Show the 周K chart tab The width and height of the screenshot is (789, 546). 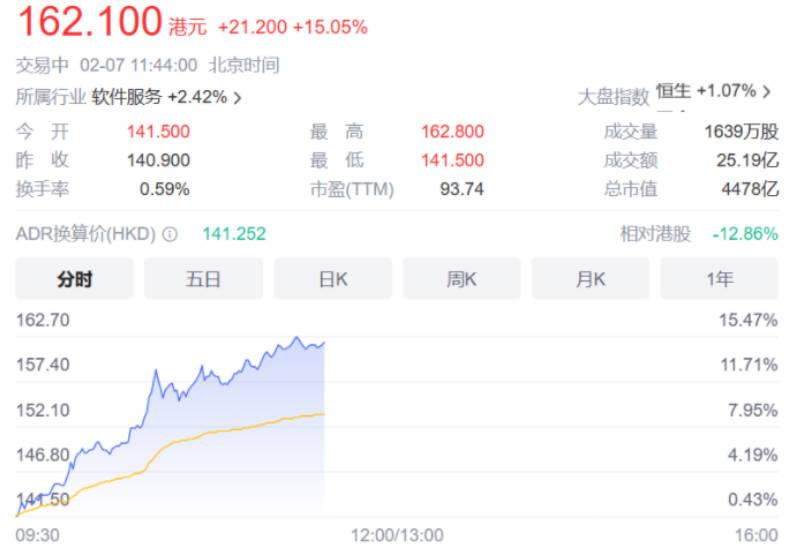462,279
